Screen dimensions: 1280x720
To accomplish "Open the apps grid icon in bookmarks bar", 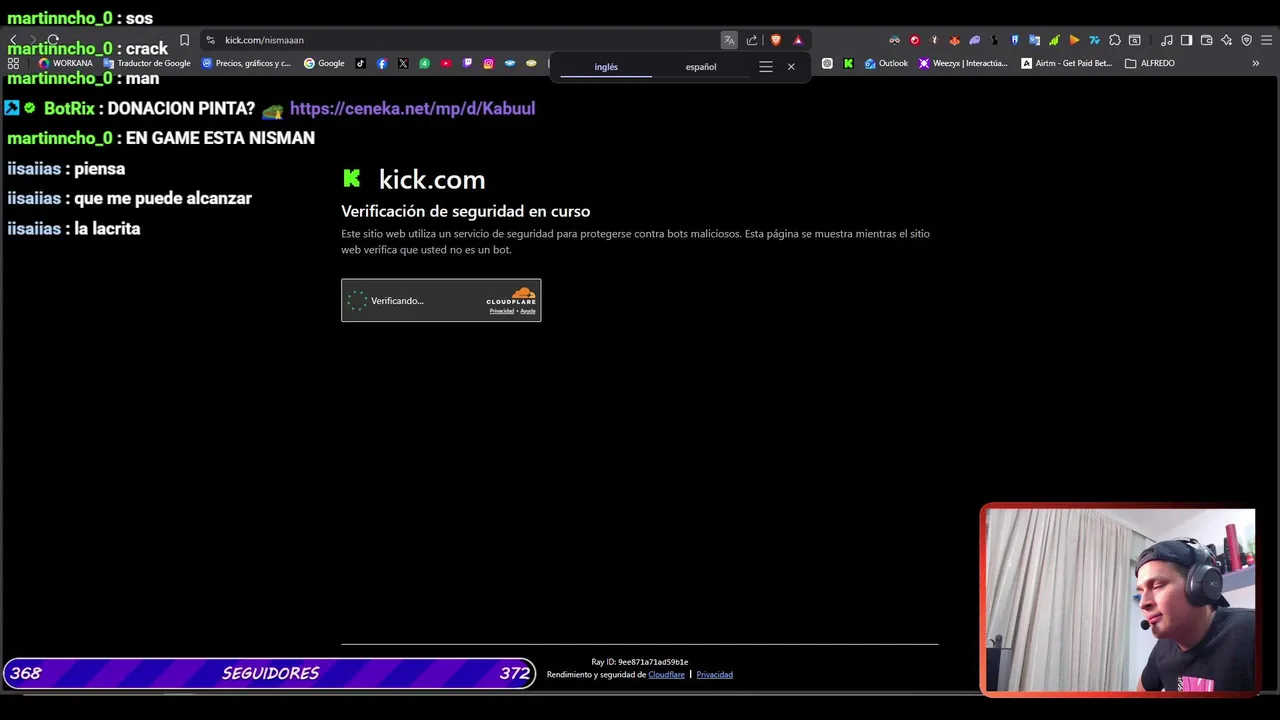I will [13, 63].
